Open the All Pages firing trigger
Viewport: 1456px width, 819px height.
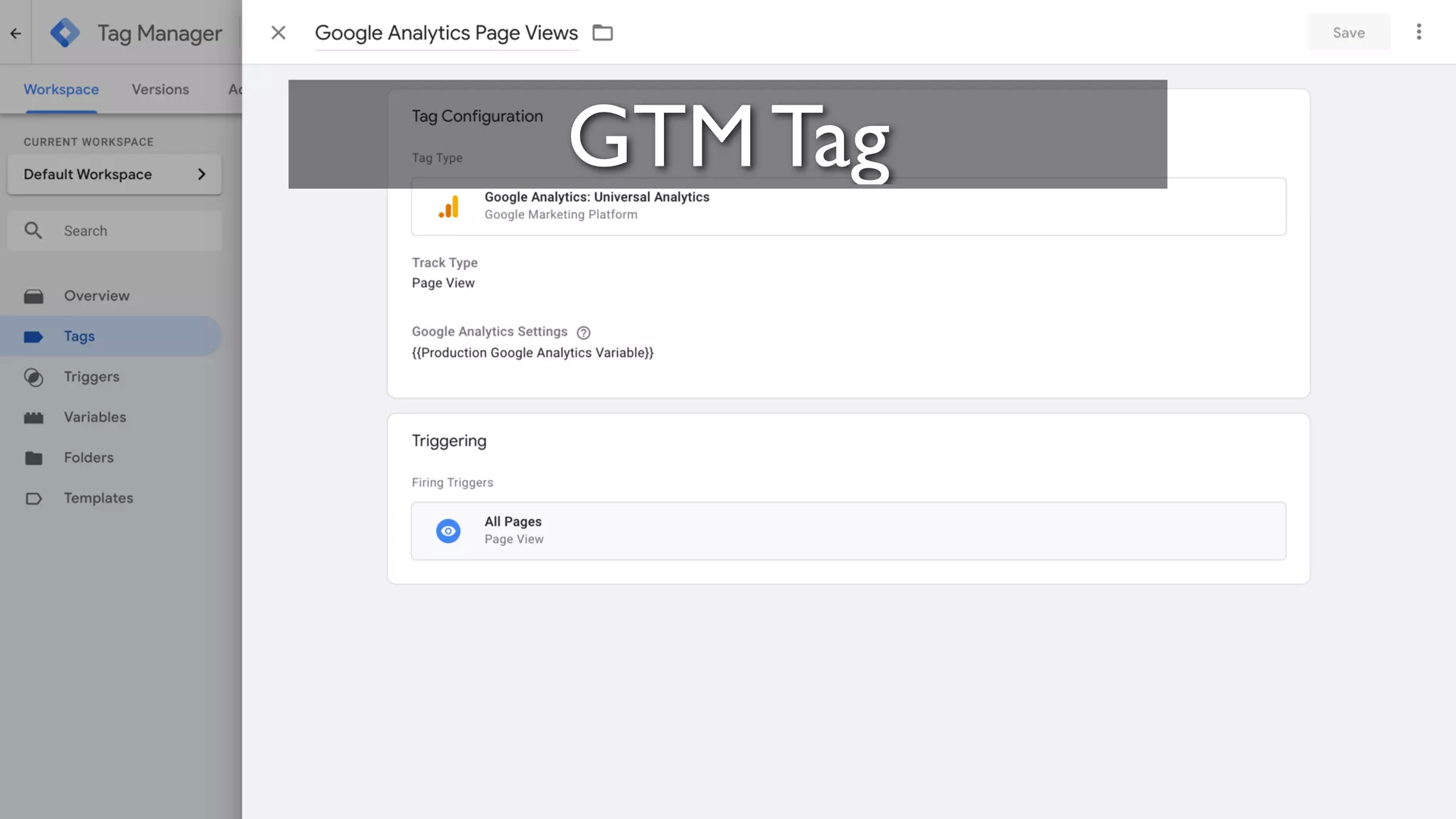tap(848, 531)
